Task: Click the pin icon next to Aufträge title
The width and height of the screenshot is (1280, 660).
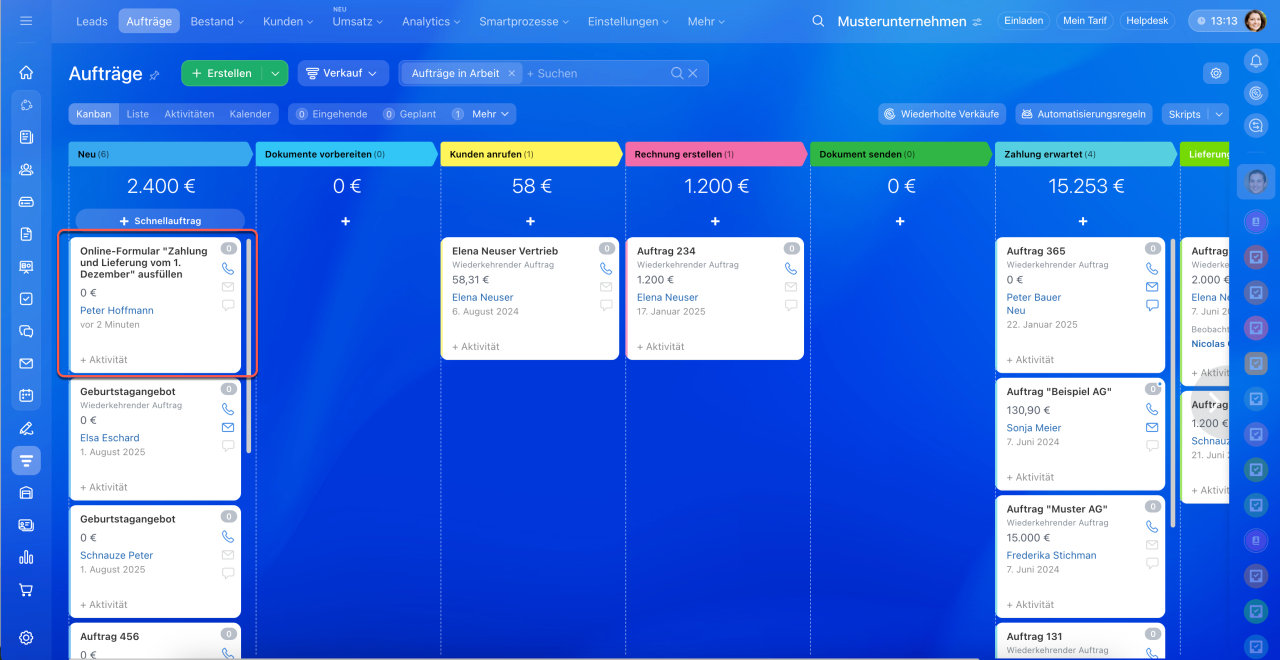Action: [x=154, y=75]
